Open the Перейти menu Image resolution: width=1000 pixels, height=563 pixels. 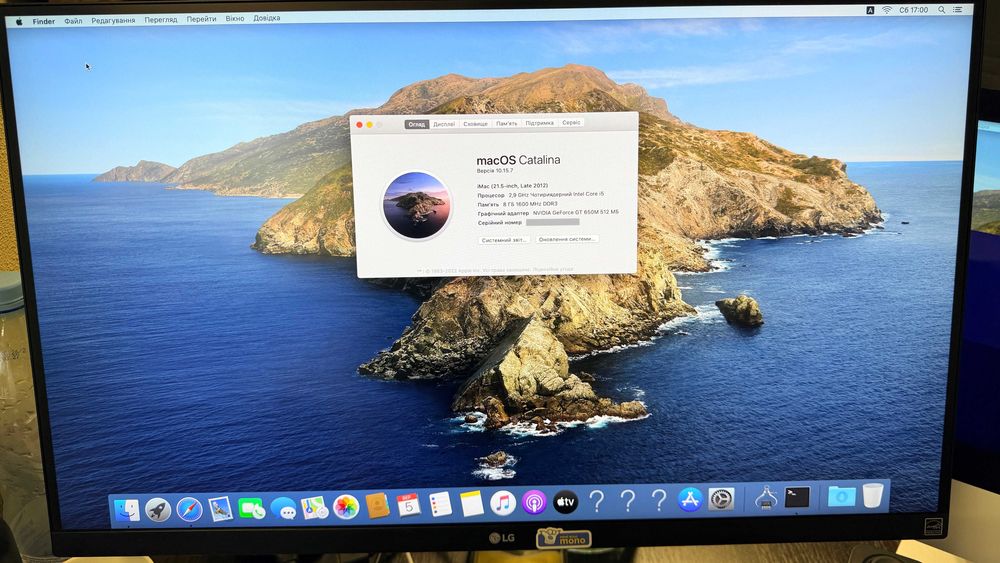click(x=201, y=19)
